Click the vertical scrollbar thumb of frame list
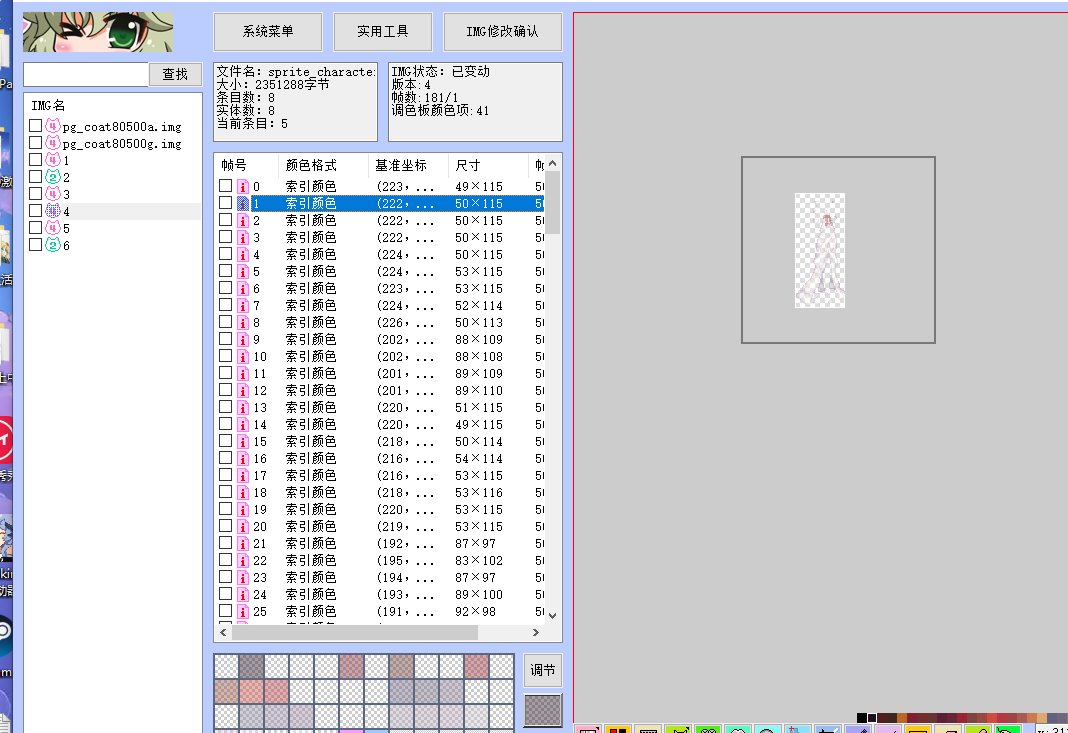The image size is (1068, 733). coord(552,203)
